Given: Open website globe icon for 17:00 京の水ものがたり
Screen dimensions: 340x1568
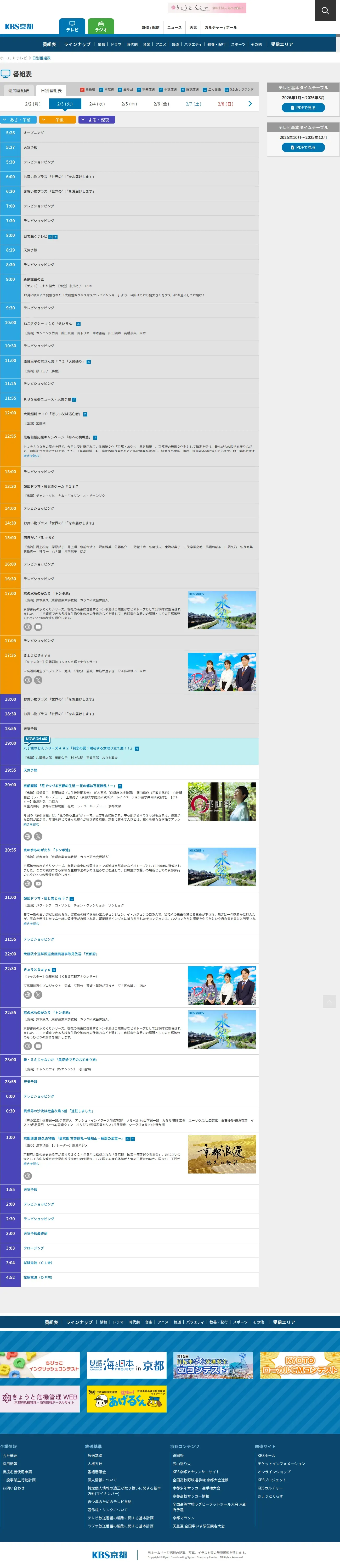Looking at the screenshot, I should [x=27, y=627].
